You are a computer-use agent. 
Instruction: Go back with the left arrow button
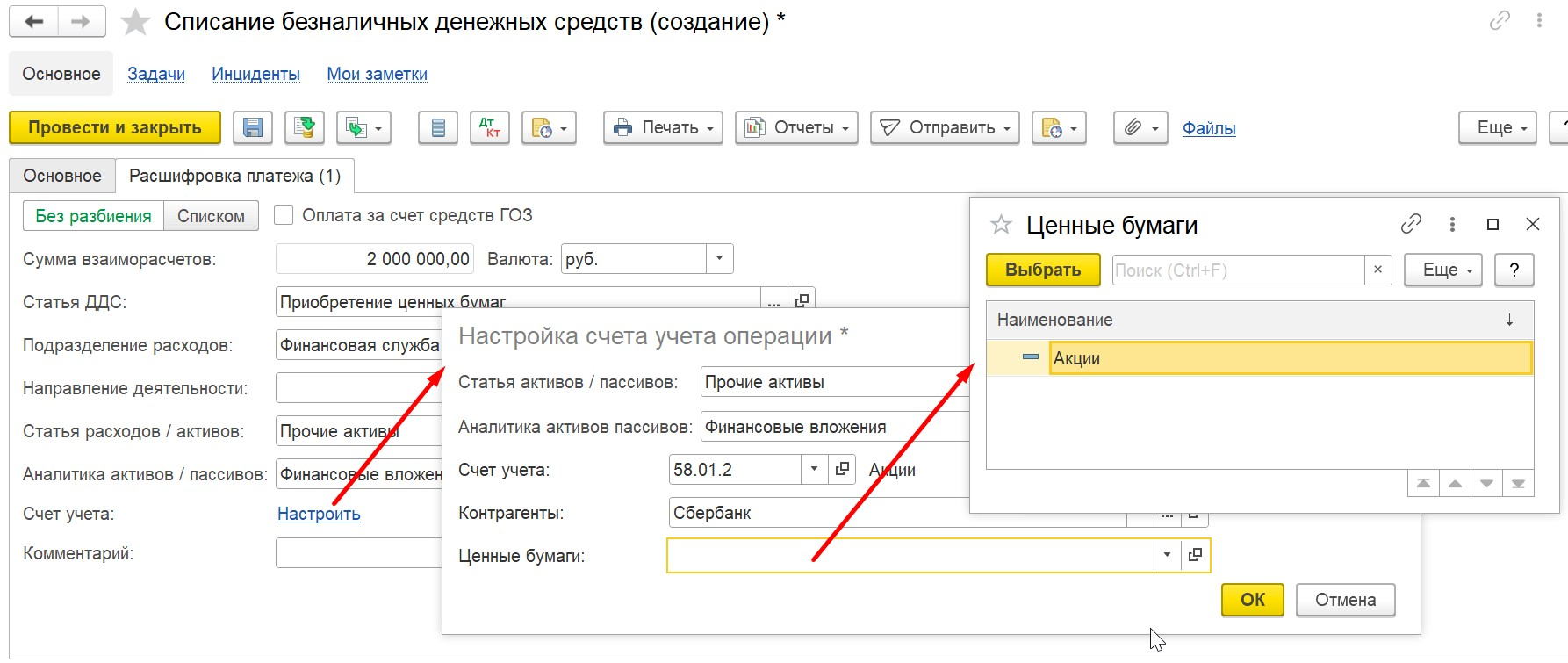[x=34, y=22]
